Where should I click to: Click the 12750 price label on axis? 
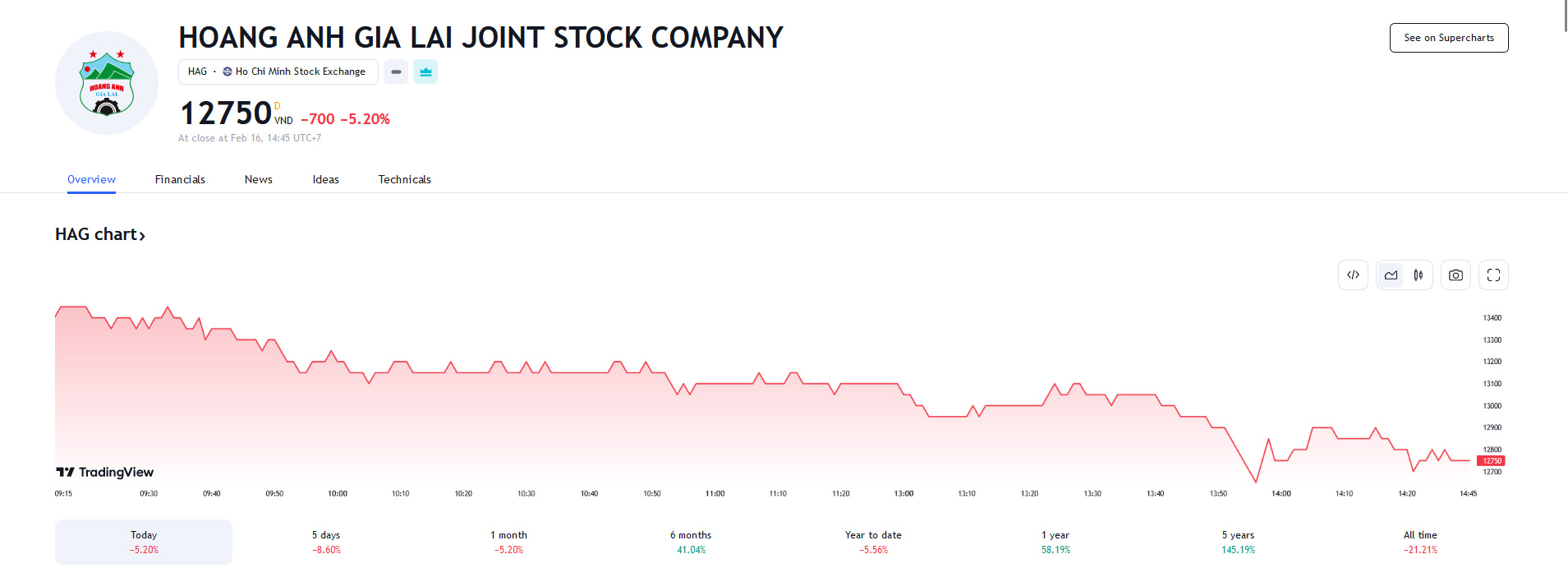[x=1491, y=461]
